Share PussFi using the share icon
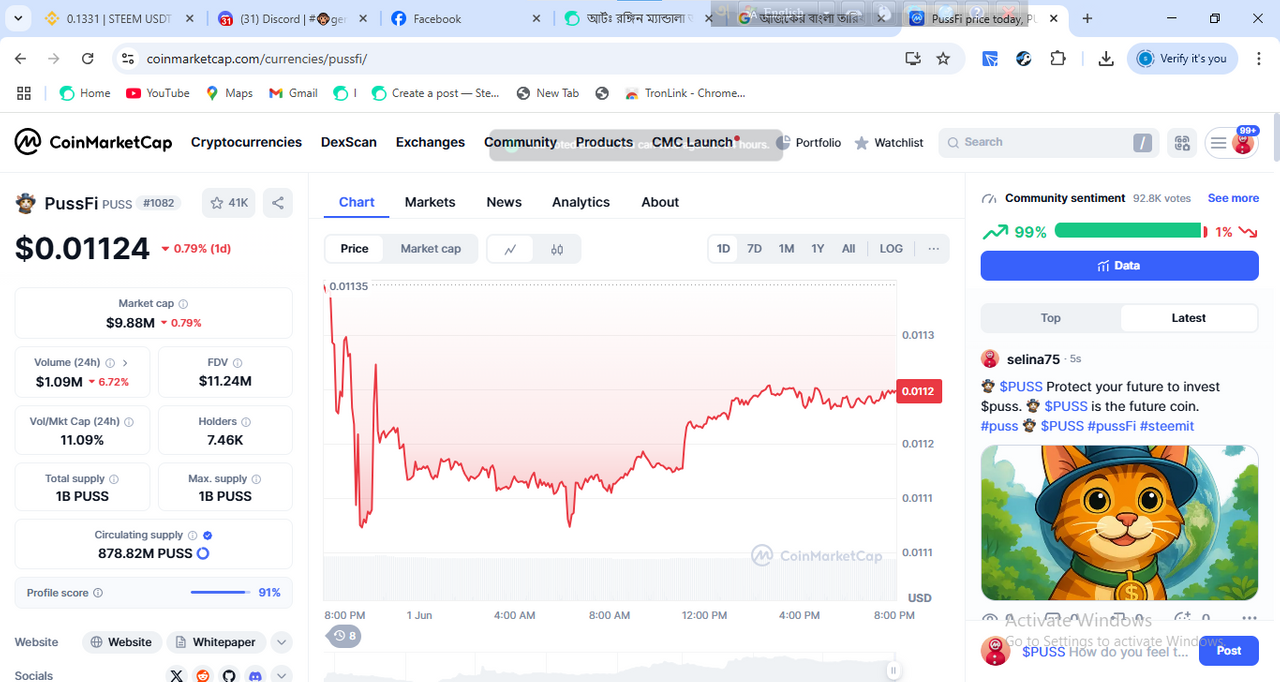Screen dimensions: 1280x682 278,203
